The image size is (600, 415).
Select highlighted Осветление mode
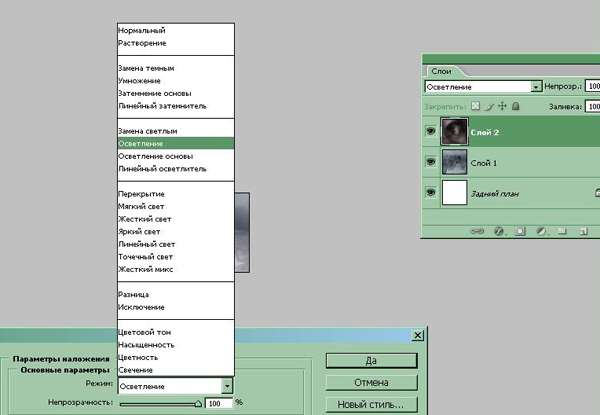176,143
